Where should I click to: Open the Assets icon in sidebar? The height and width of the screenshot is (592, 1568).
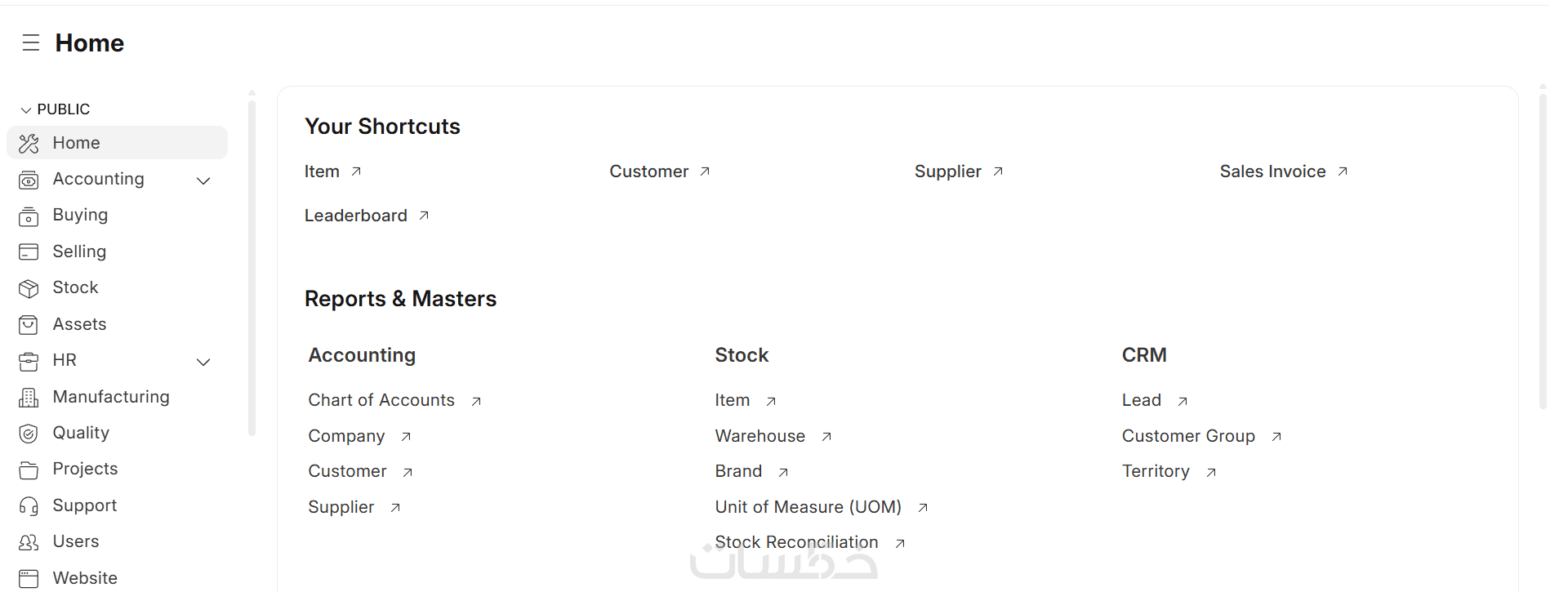pos(29,325)
